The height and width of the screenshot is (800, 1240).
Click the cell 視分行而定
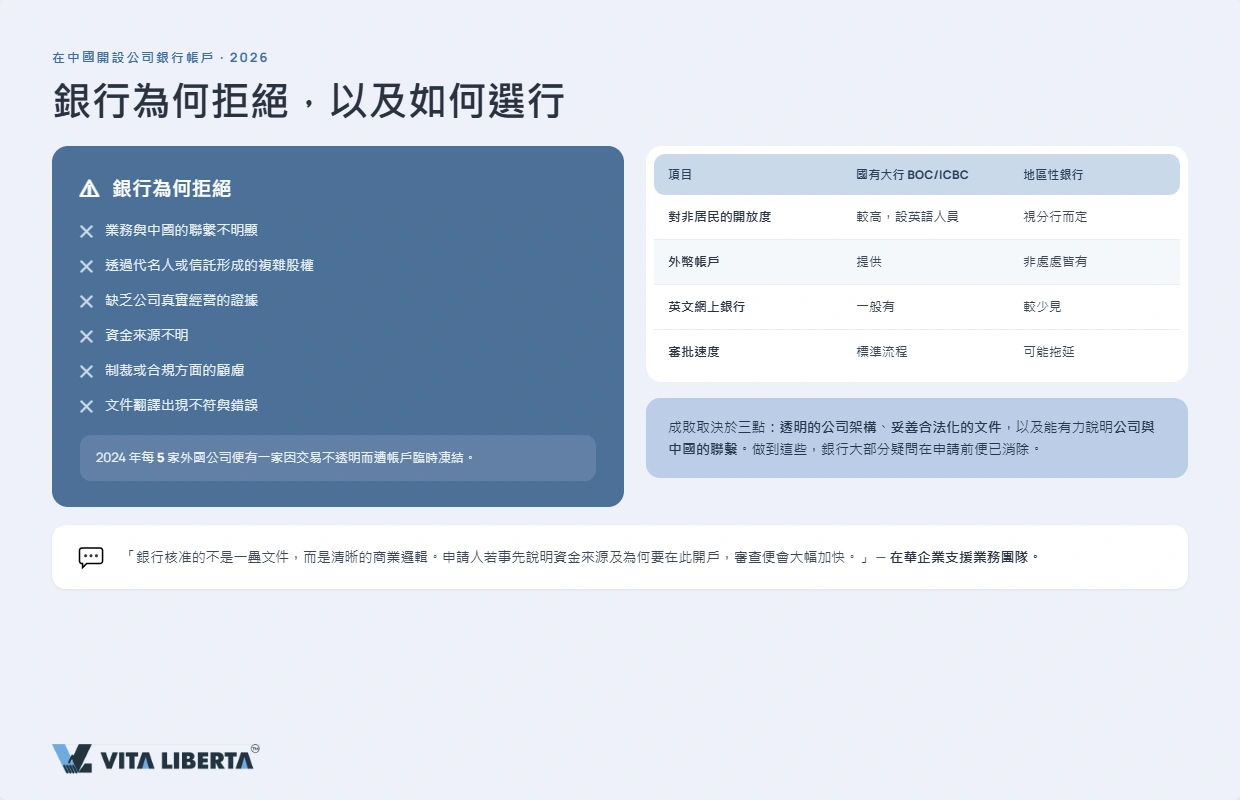click(1055, 217)
